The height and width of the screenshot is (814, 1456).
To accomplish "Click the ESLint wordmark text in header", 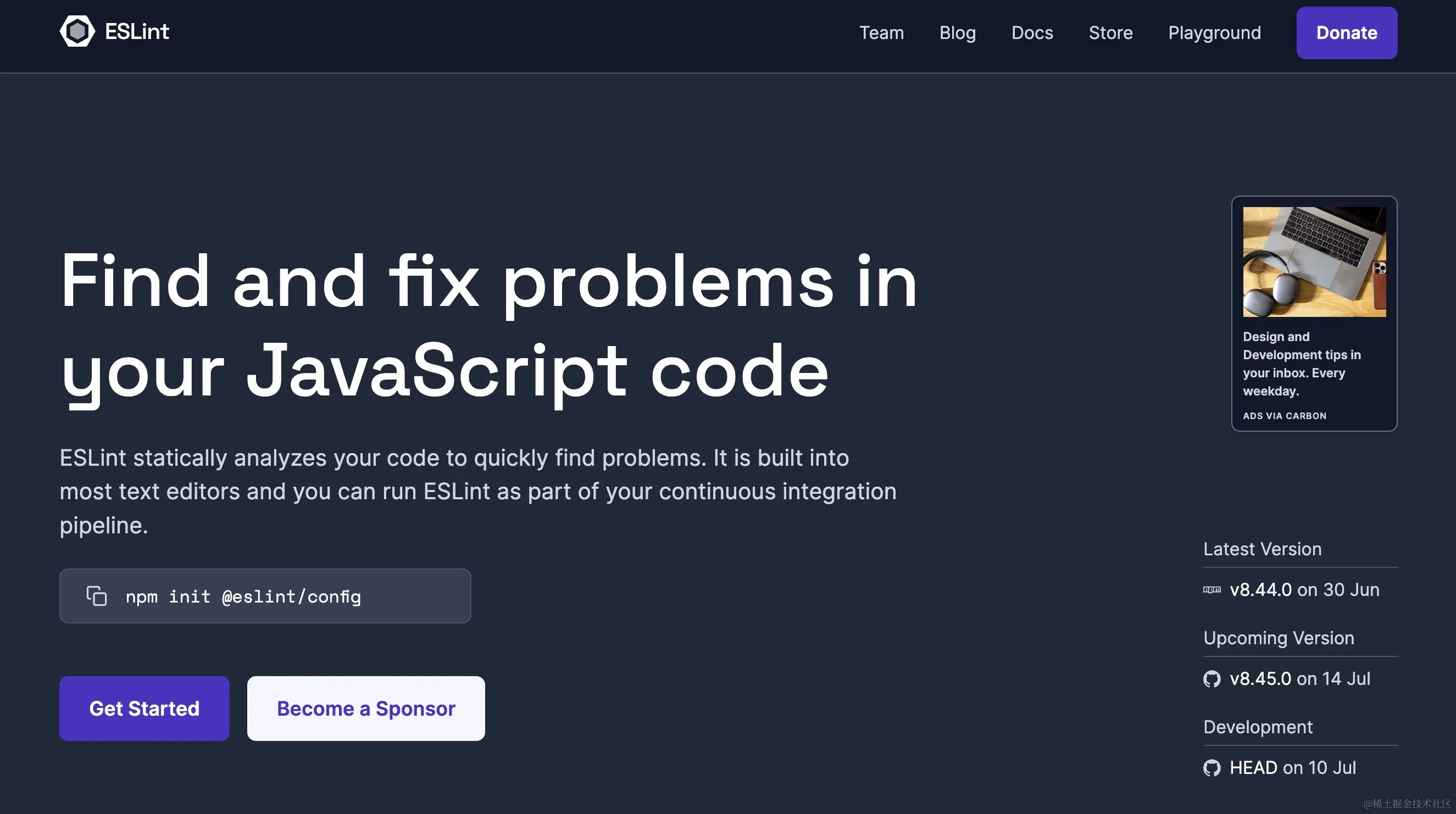I will (x=137, y=32).
